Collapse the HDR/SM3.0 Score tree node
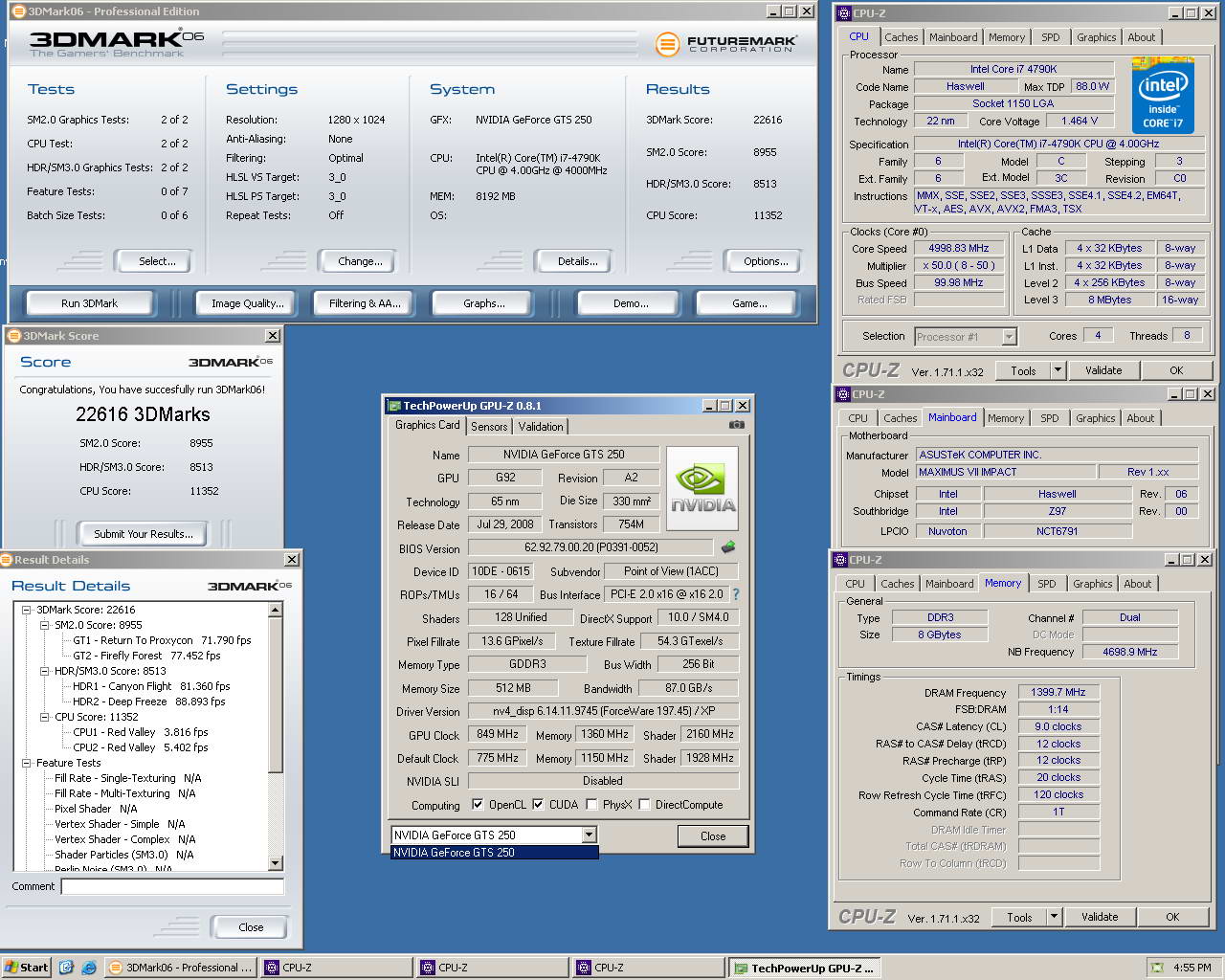 pos(44,671)
